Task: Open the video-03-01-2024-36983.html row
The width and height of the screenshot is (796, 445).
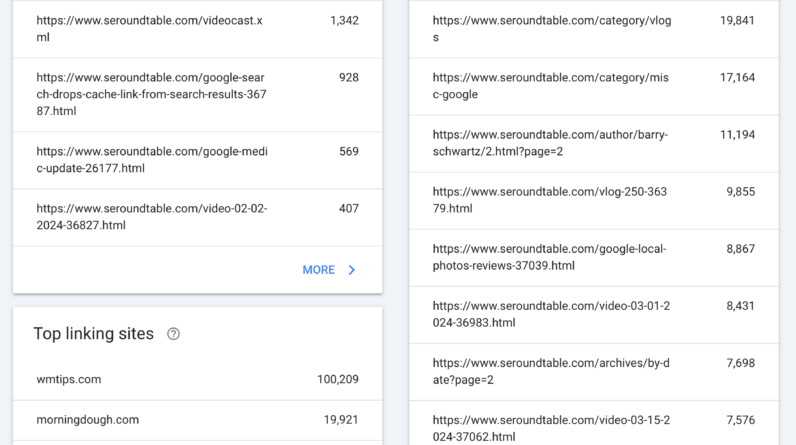Action: point(594,315)
